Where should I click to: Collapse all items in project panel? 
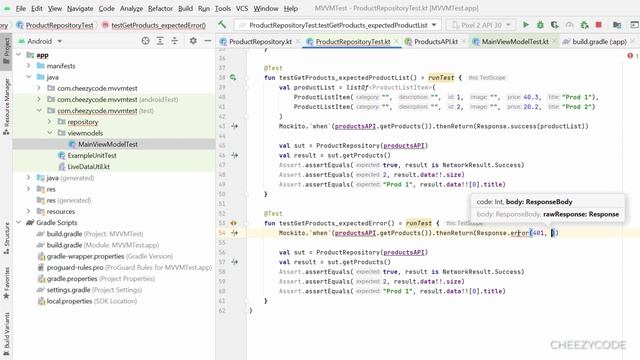click(175, 41)
